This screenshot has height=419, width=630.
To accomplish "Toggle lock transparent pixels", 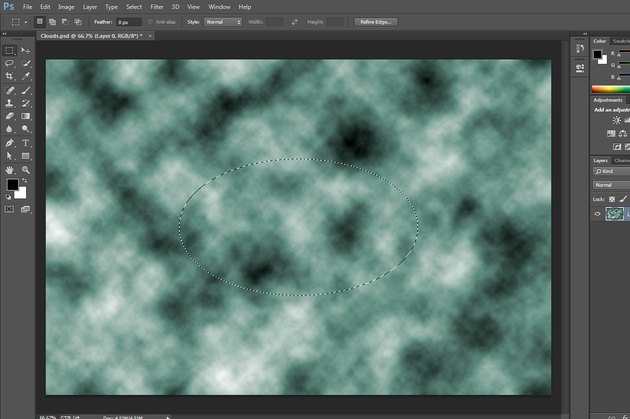I will 612,199.
